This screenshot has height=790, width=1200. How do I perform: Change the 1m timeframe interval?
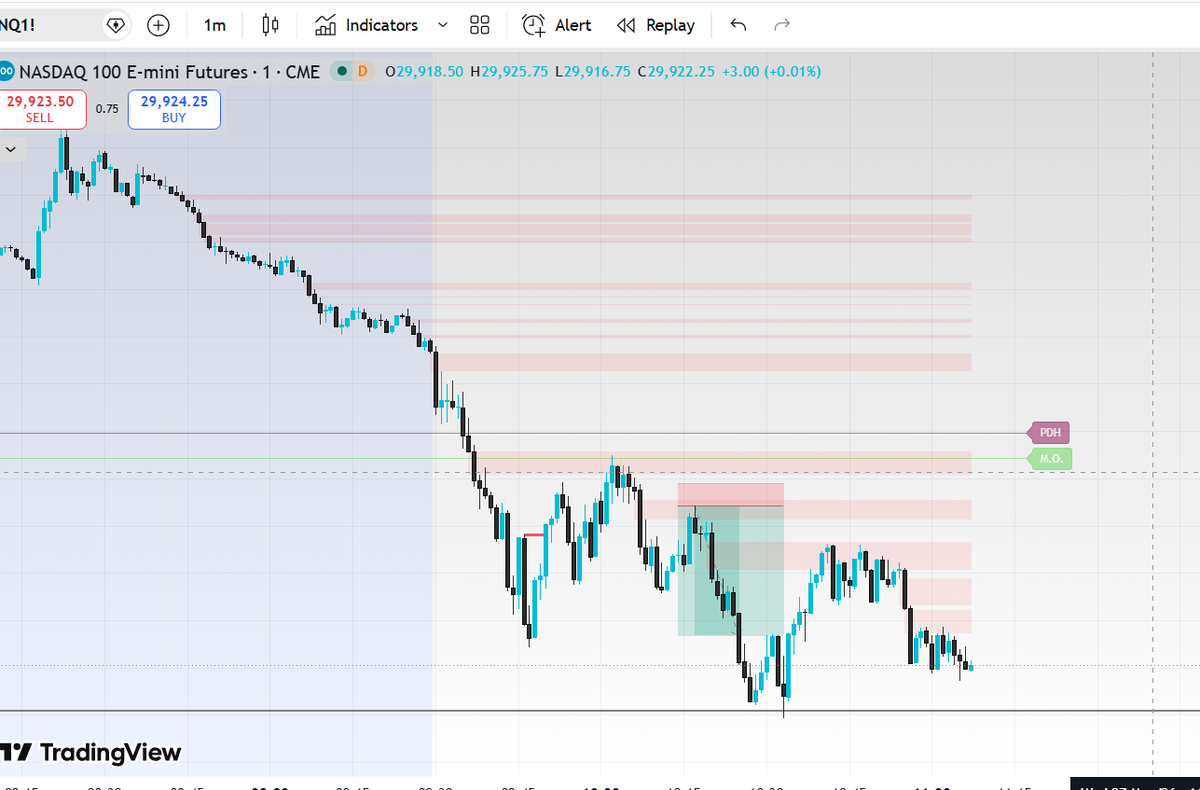click(214, 25)
